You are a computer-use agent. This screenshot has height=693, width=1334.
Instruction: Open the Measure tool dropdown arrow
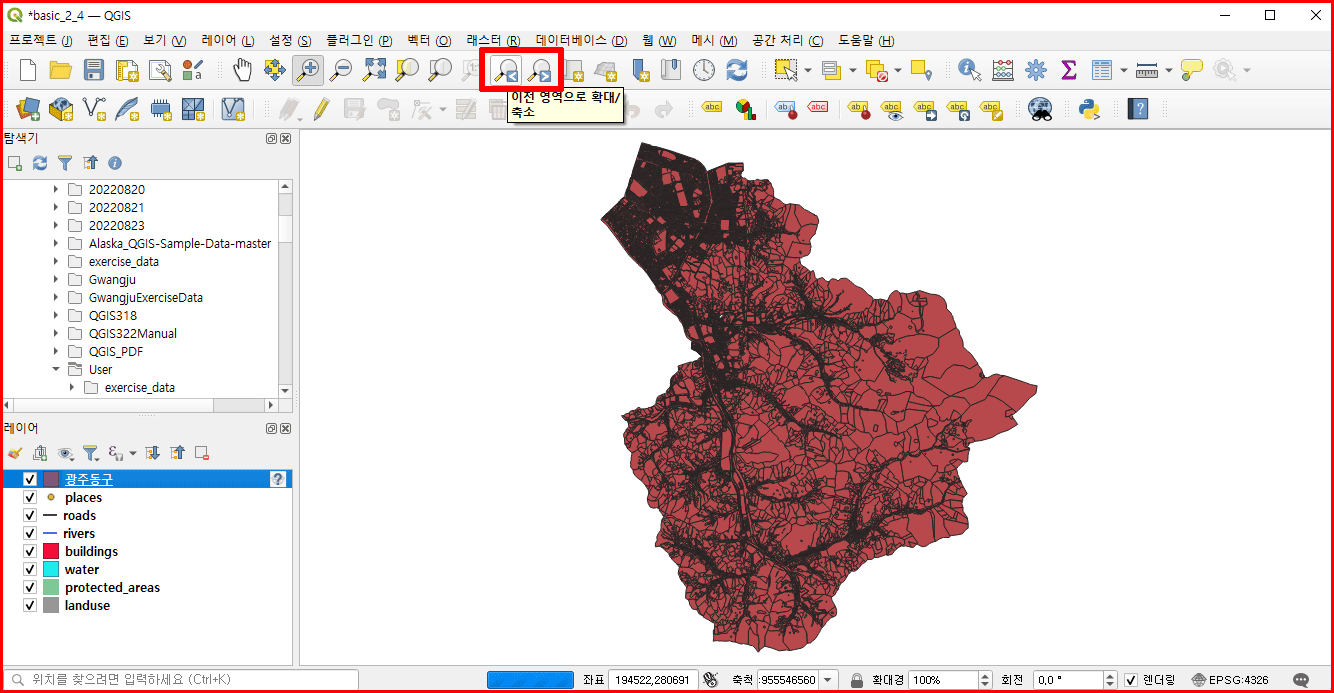tap(1168, 70)
